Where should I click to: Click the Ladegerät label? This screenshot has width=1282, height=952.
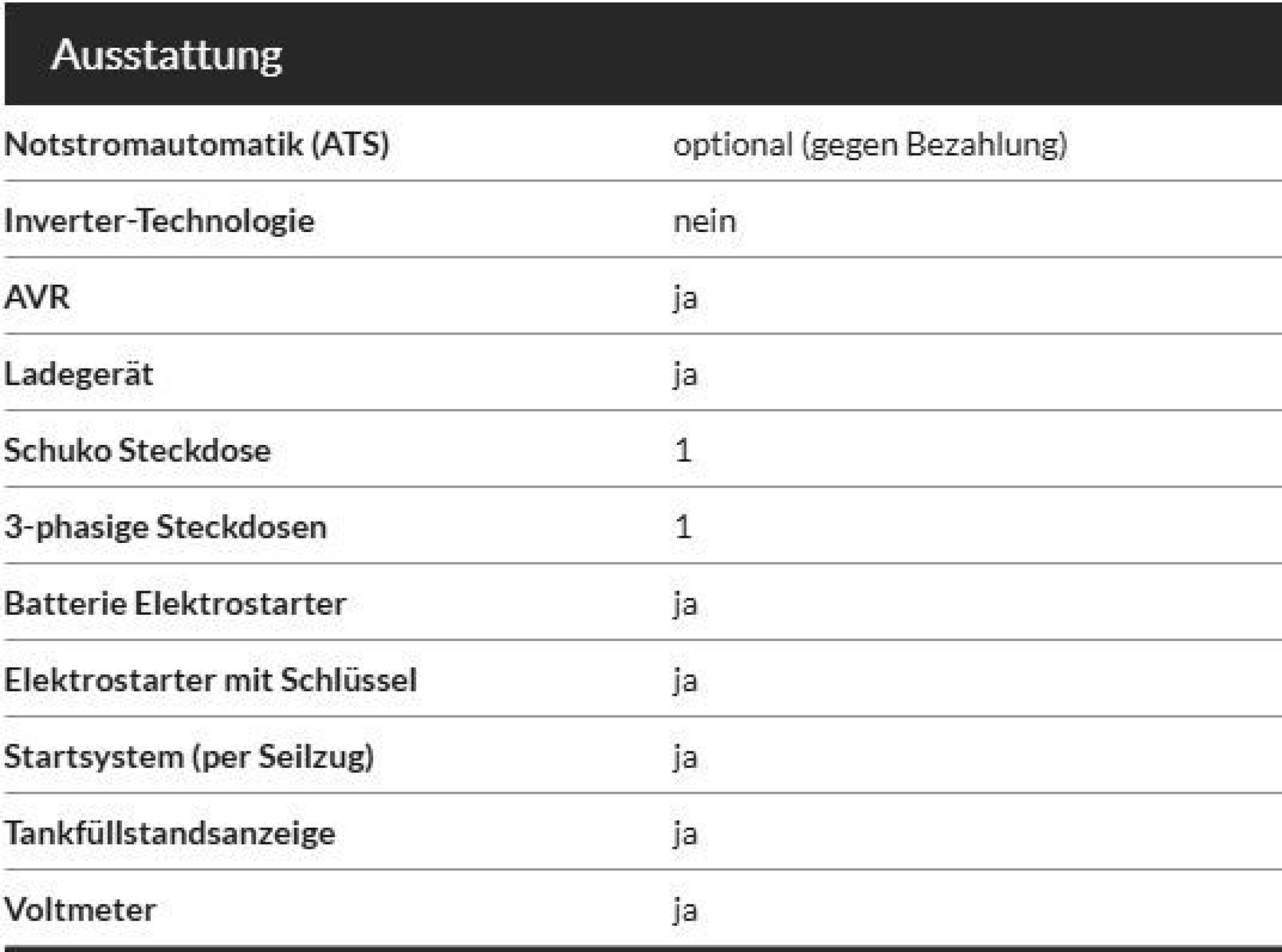click(78, 374)
